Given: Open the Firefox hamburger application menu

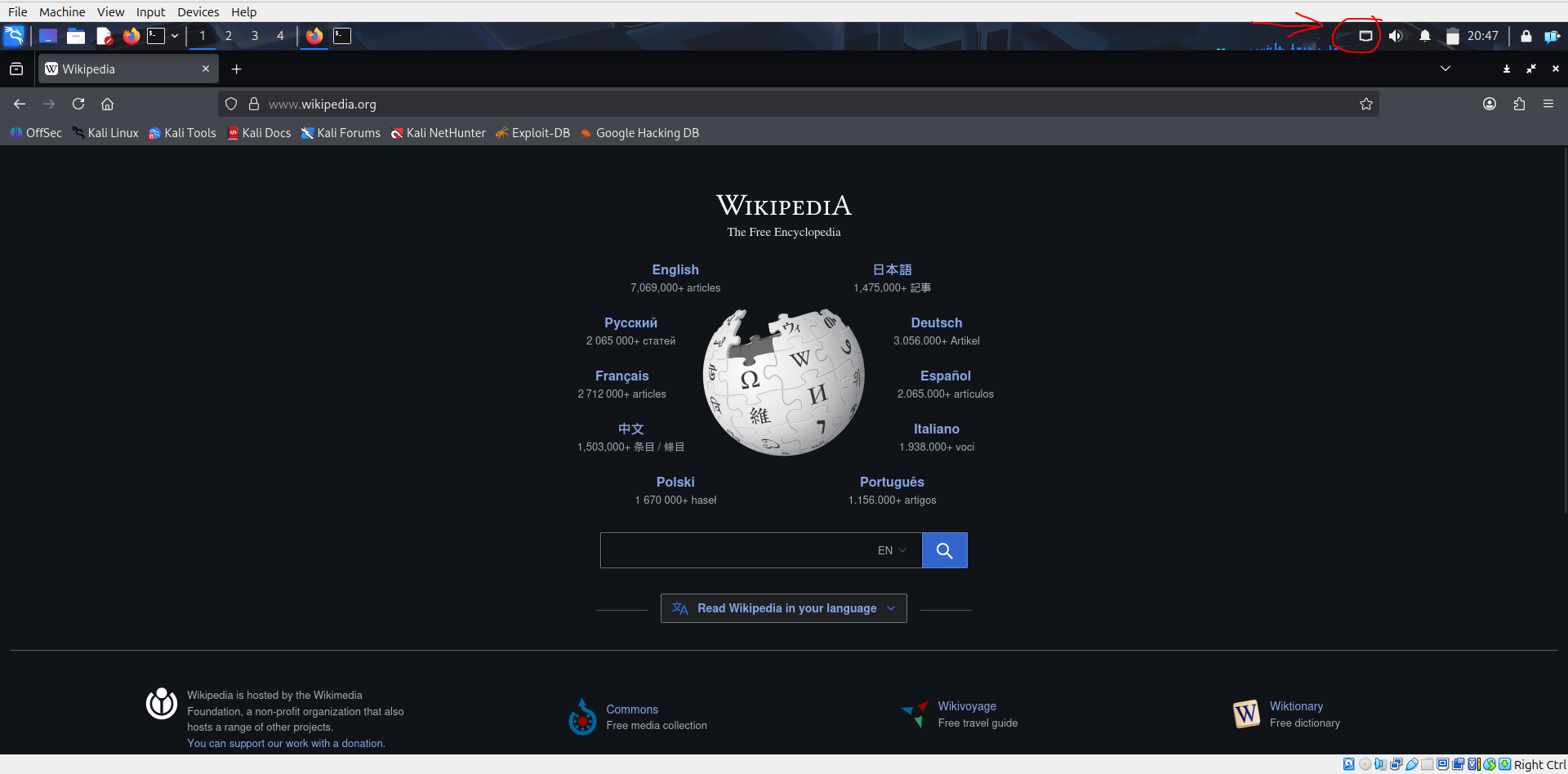Looking at the screenshot, I should (x=1548, y=104).
